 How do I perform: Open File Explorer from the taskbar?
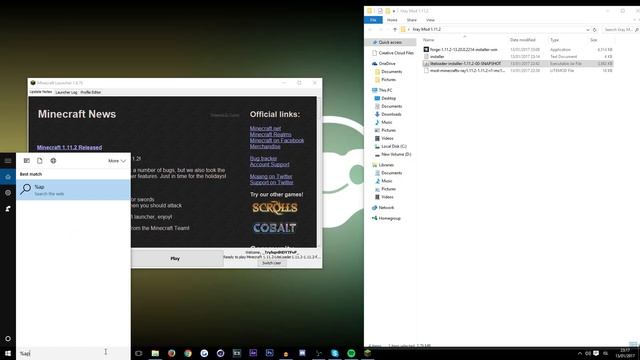tap(155, 353)
